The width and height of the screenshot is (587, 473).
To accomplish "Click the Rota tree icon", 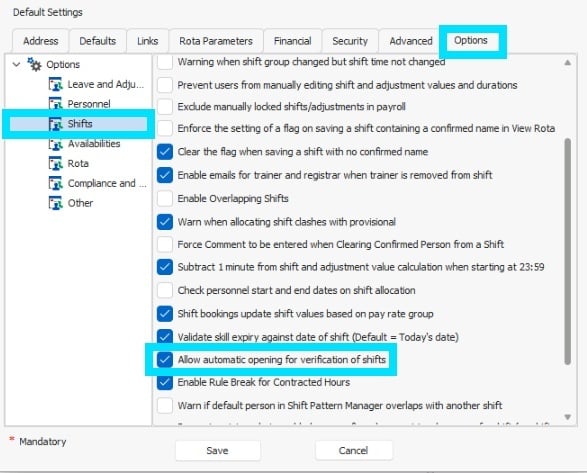I will (55, 164).
